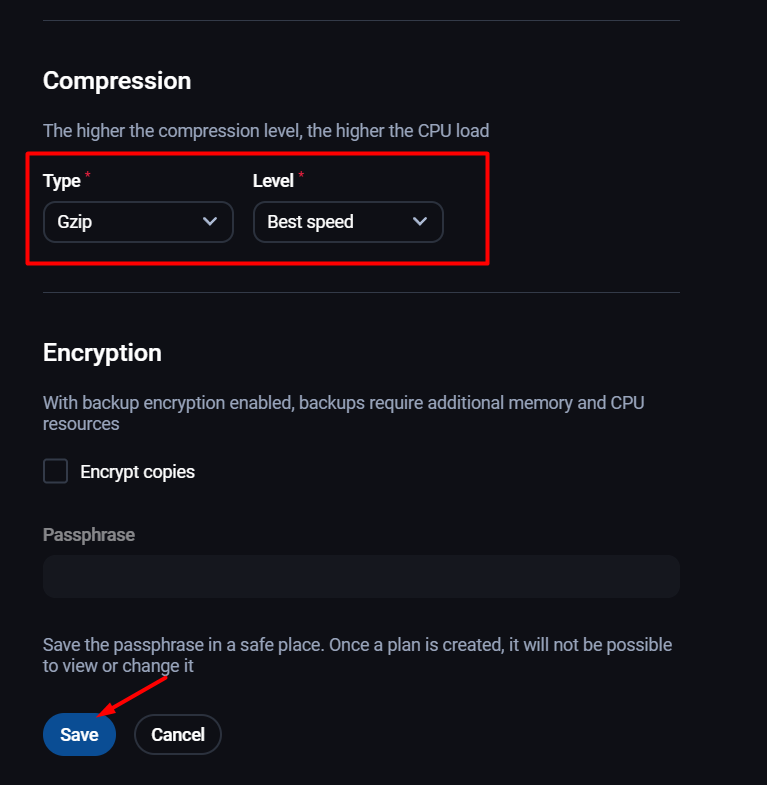
Task: Click the Level field label
Action: coord(273,181)
